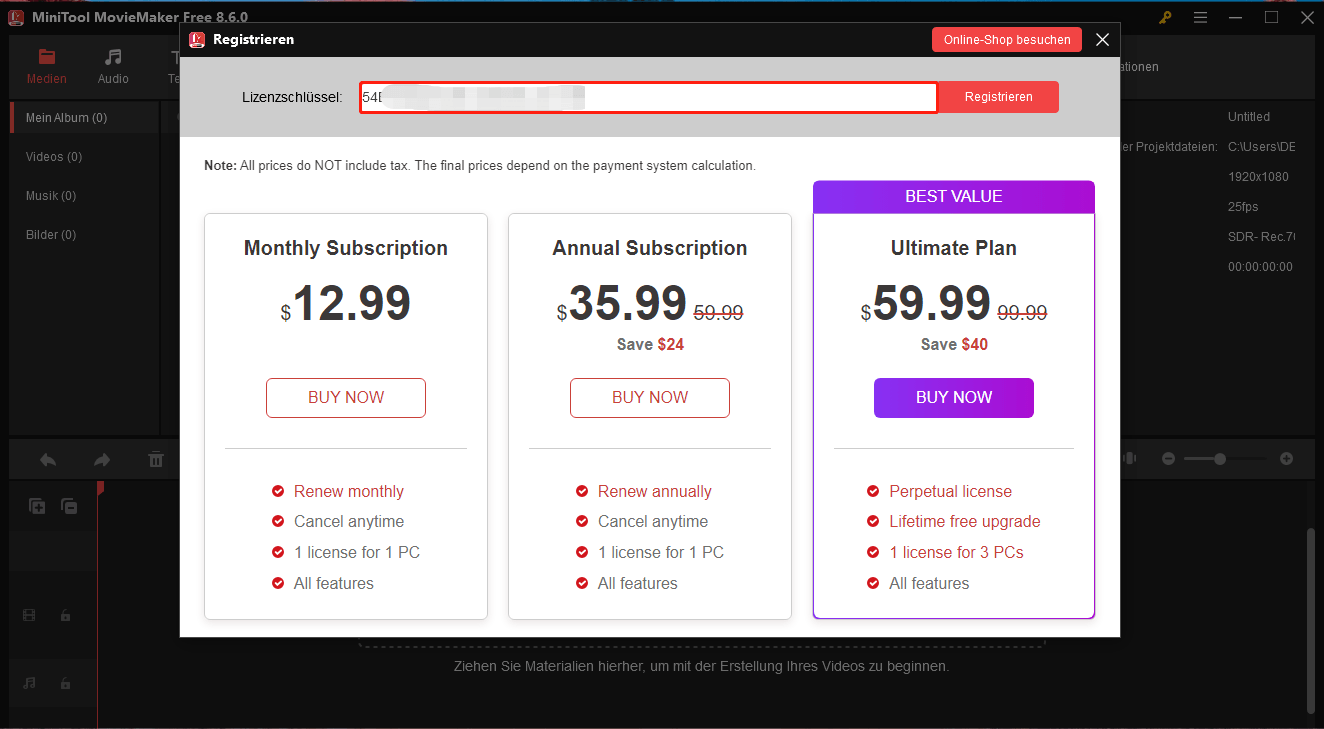Click BUY NOW under Annual Subscription
Viewport: 1324px width, 729px height.
pos(650,397)
